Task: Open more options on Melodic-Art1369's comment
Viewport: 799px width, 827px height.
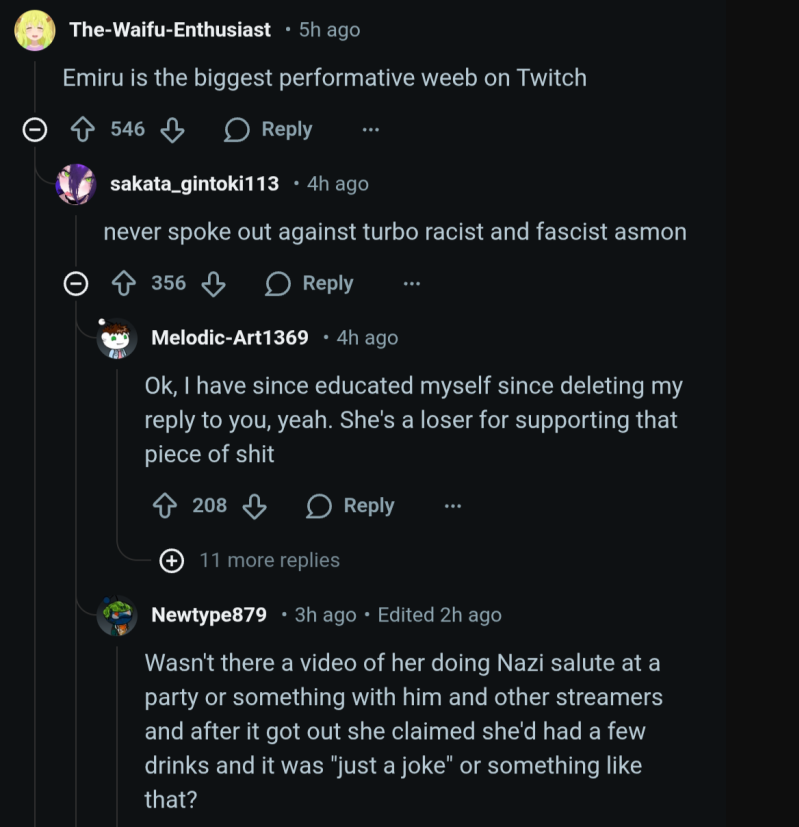Action: (x=453, y=506)
